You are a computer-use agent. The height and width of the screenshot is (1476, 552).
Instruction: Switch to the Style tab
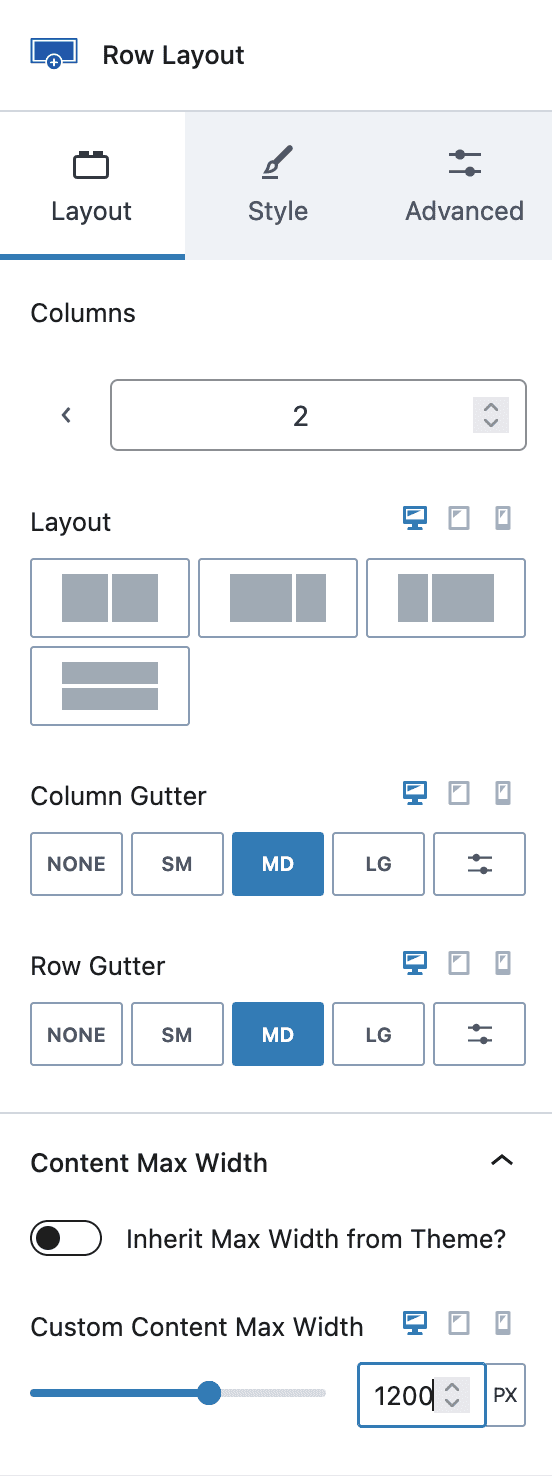(x=277, y=185)
